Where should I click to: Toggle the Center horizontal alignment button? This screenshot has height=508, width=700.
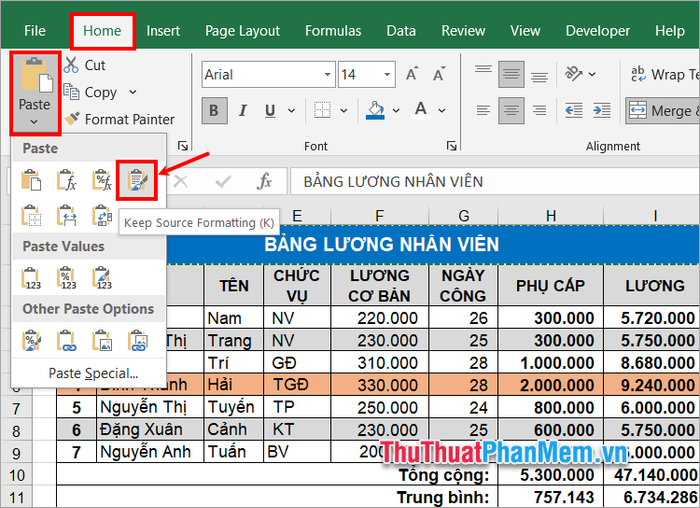click(x=511, y=110)
